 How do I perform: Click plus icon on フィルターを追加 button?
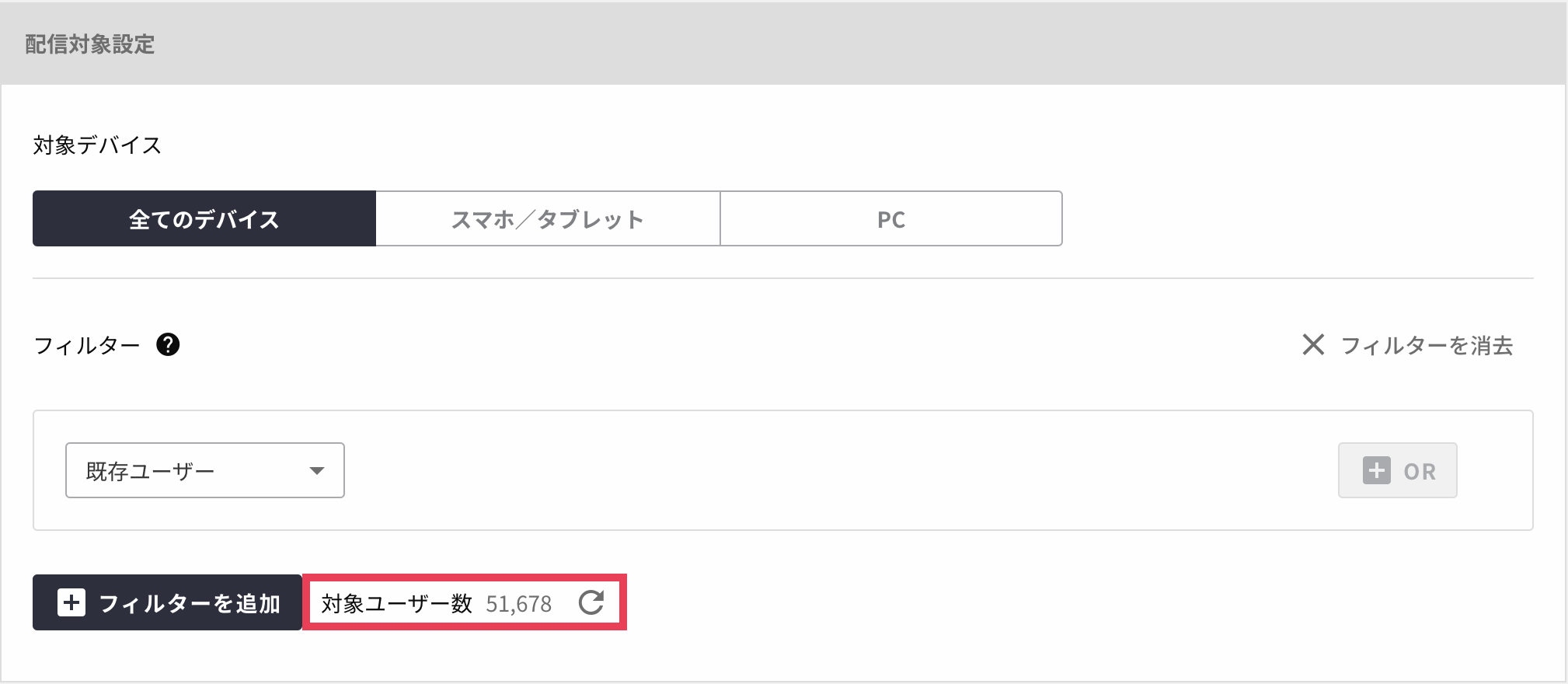click(71, 602)
